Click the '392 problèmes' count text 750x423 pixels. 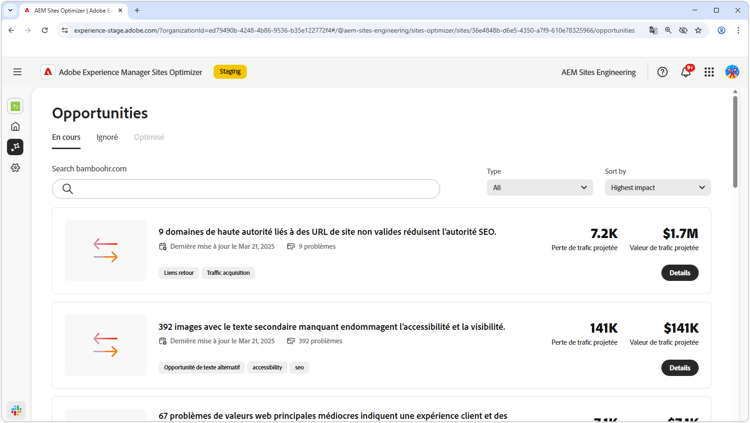click(320, 341)
